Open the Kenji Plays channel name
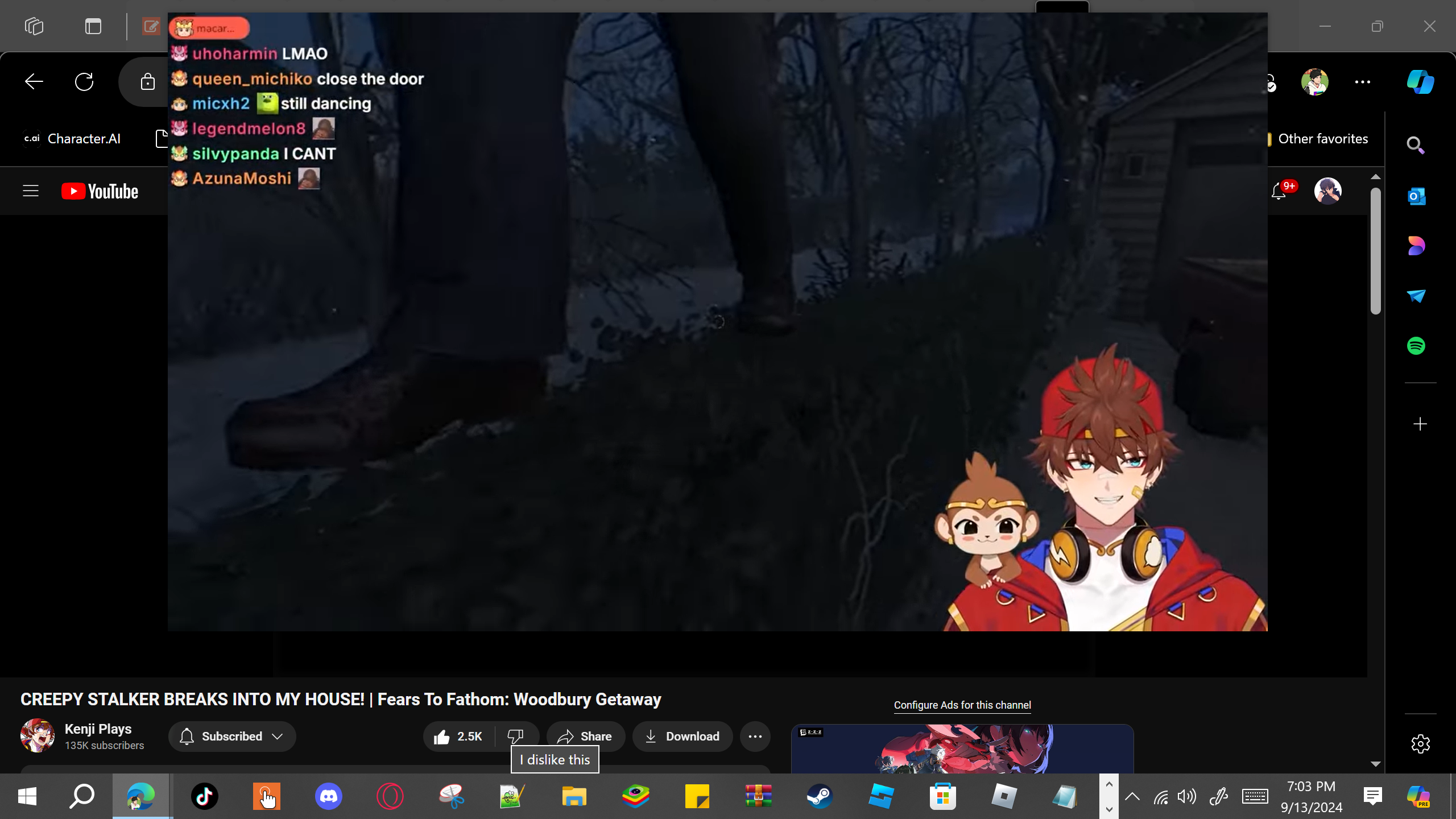Screen dimensions: 1456x819 [98, 729]
